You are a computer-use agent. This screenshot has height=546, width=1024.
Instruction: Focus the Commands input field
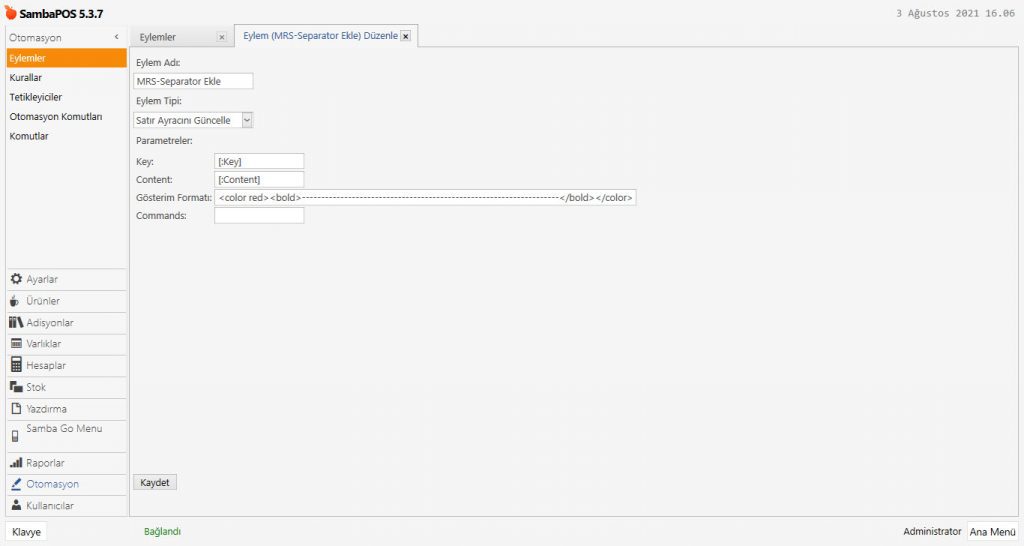point(259,216)
